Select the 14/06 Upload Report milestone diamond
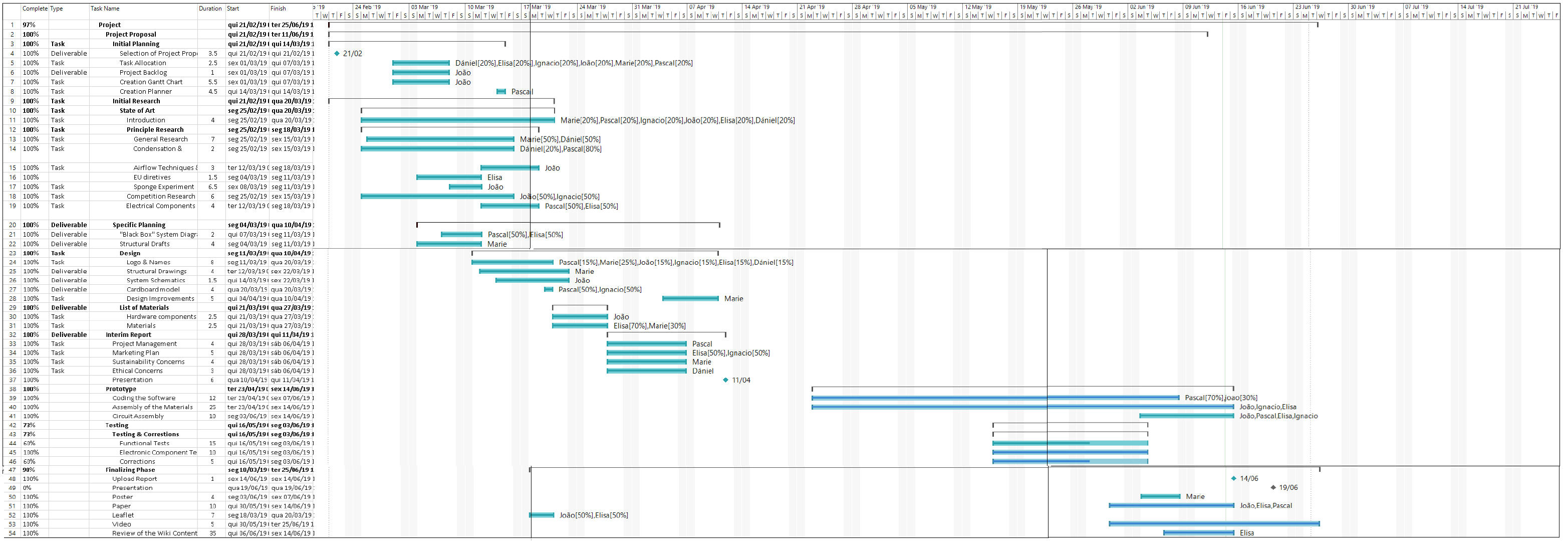The height and width of the screenshot is (541, 1568). coord(1234,479)
